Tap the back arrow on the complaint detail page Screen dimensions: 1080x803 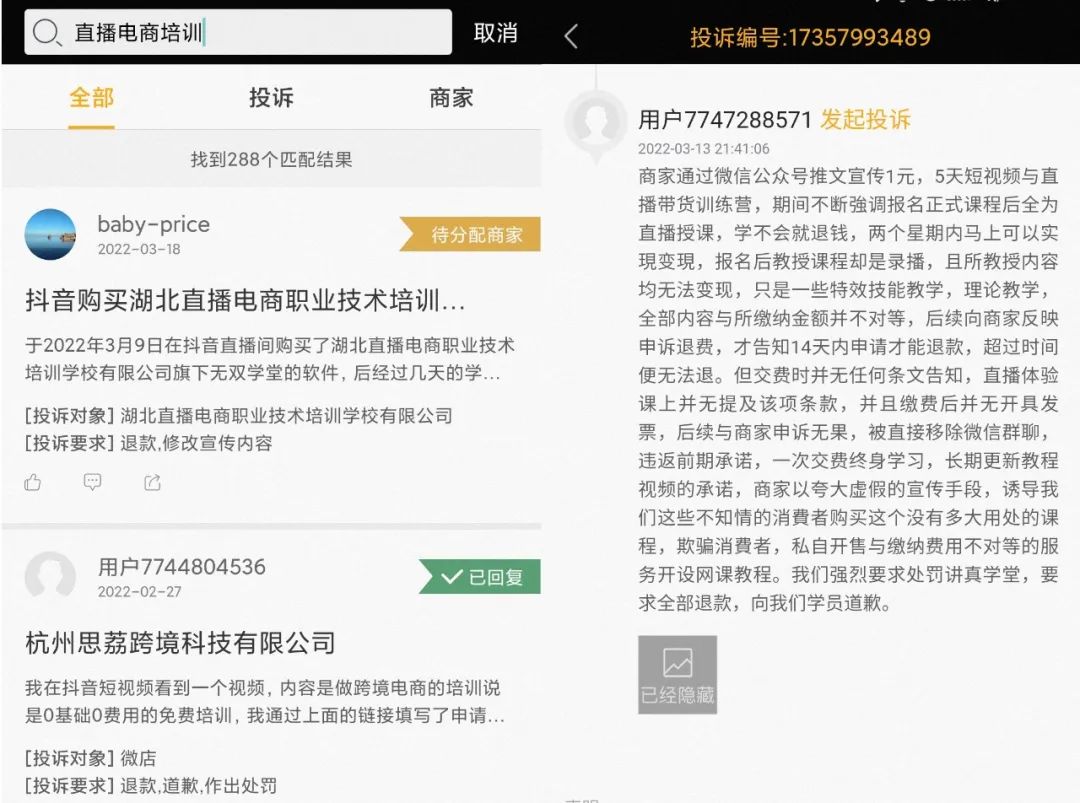click(570, 33)
